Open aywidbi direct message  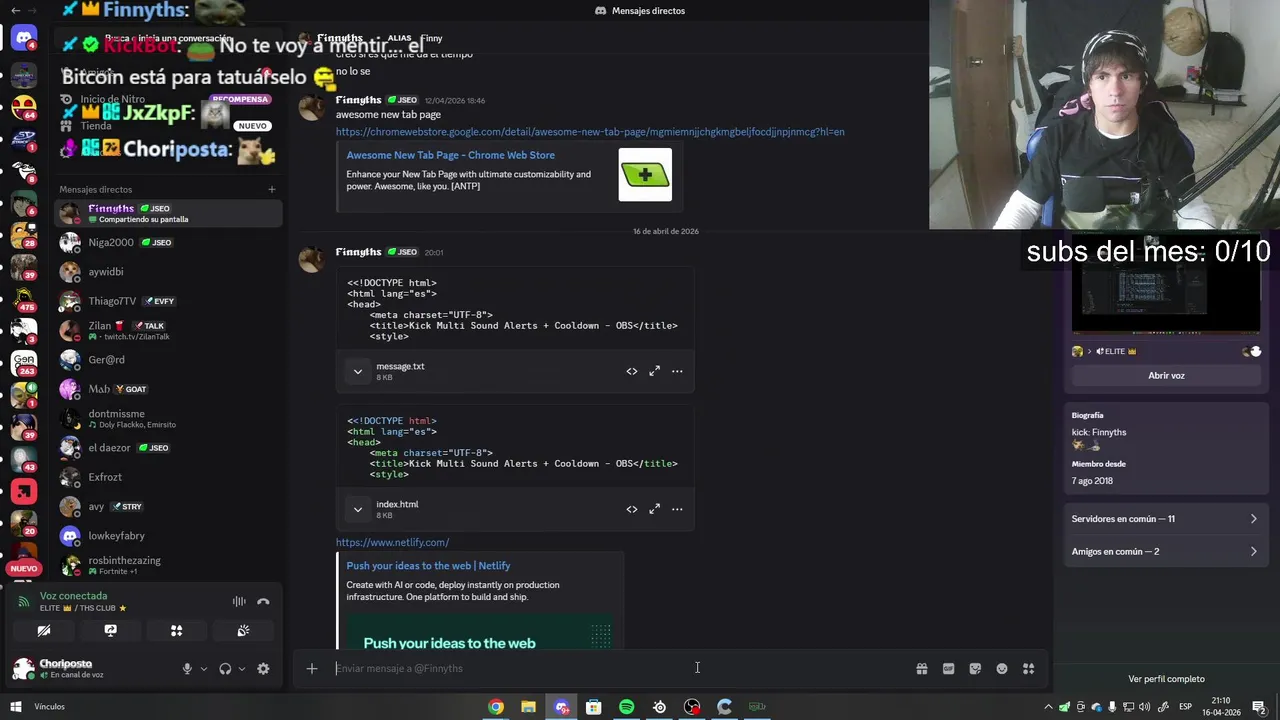point(168,272)
